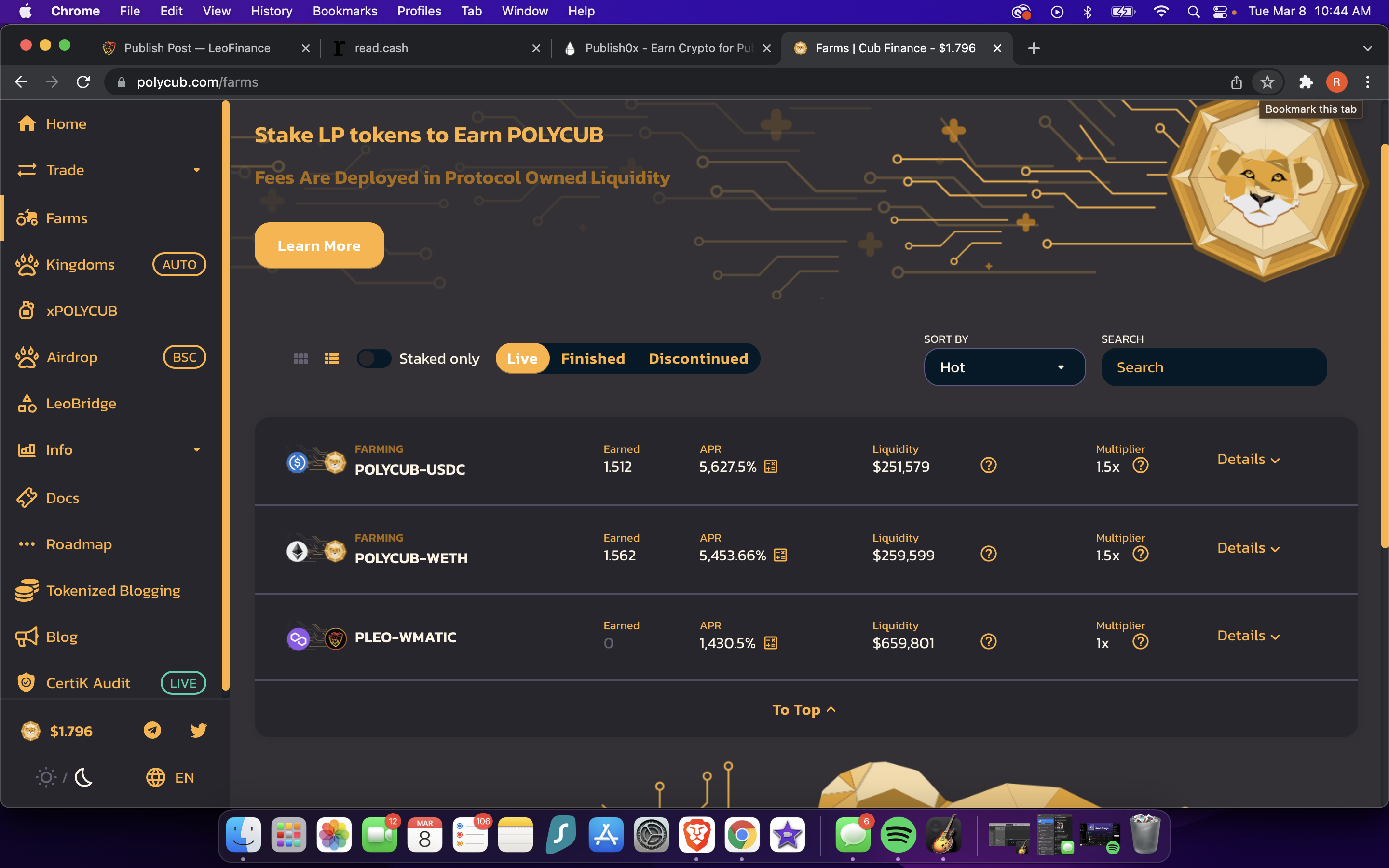The image size is (1389, 868).
Task: Open the Chrome tab search chevron
Action: [1367, 48]
